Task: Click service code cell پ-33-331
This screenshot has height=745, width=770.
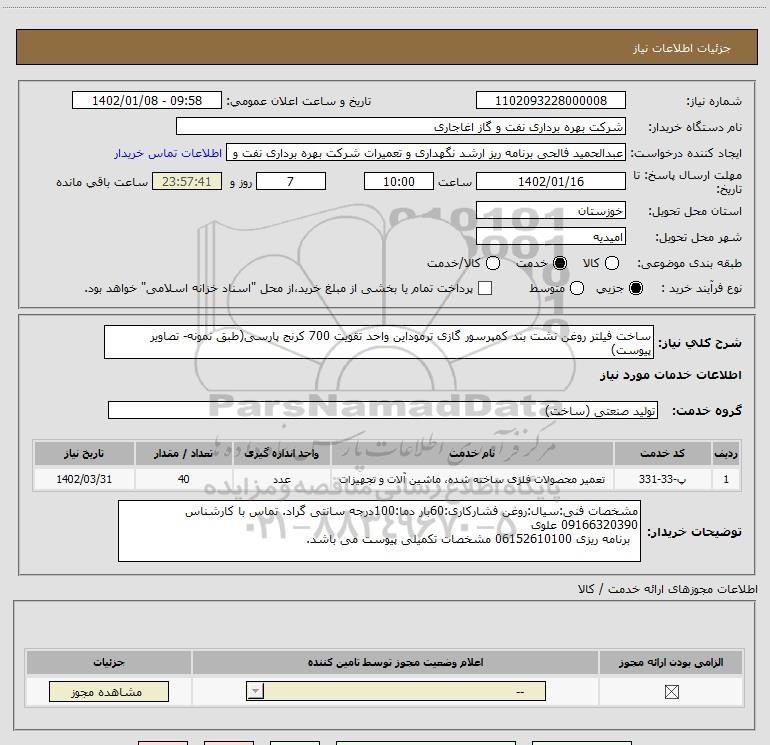Action: click(x=662, y=479)
